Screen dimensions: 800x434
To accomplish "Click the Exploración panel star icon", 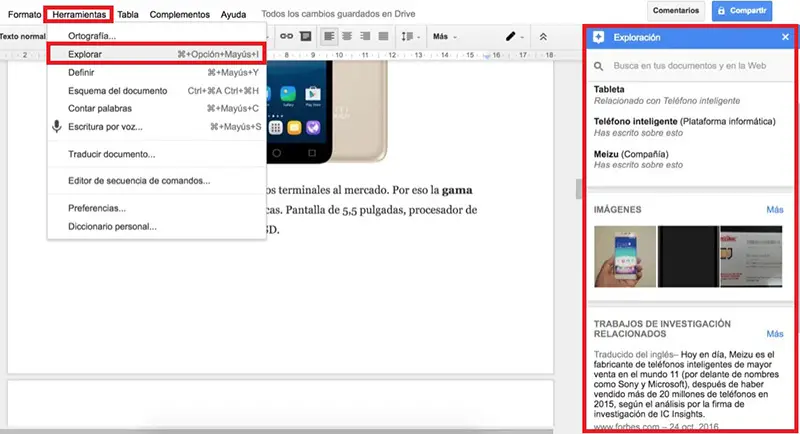I will point(598,37).
